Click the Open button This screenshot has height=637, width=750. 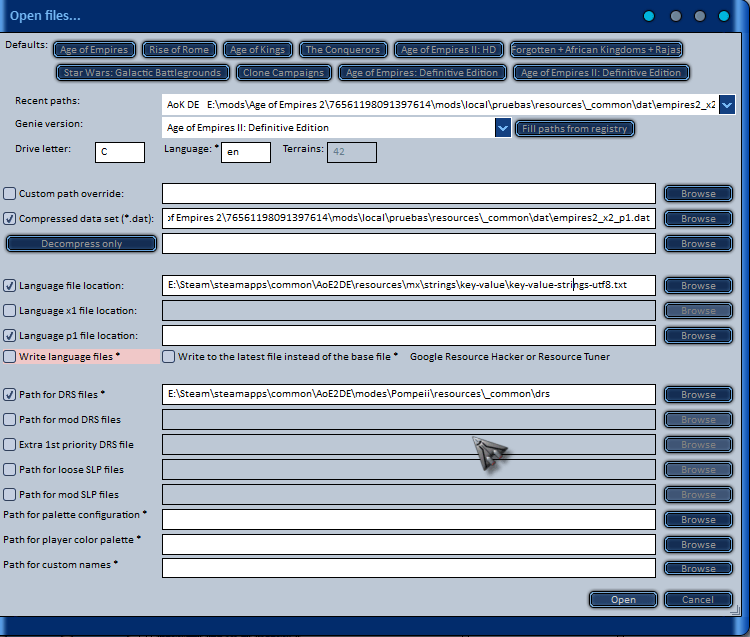(x=623, y=600)
